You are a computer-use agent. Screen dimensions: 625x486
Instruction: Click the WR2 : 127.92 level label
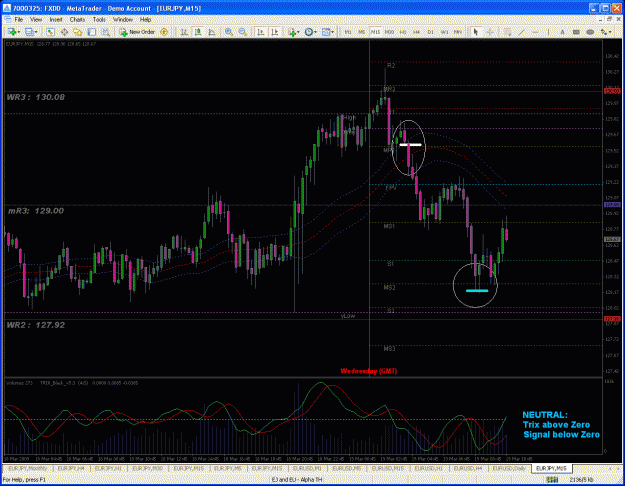[x=36, y=325]
